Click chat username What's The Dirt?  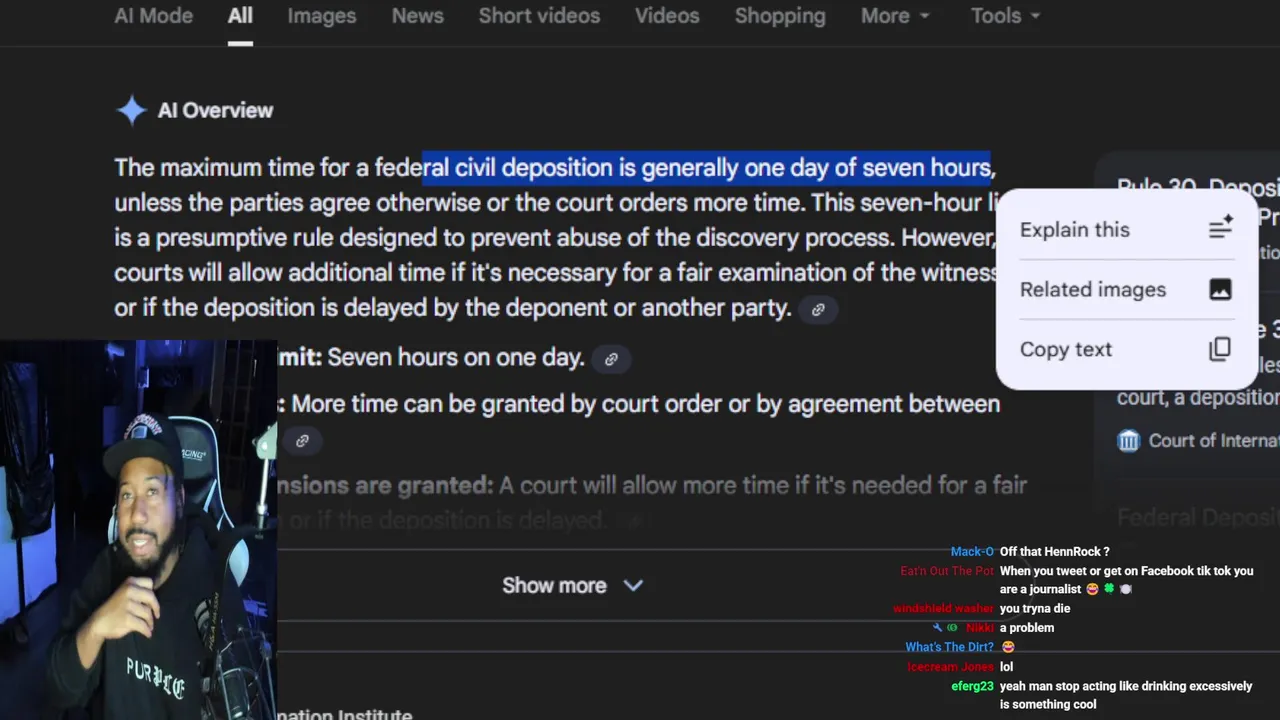tap(950, 647)
